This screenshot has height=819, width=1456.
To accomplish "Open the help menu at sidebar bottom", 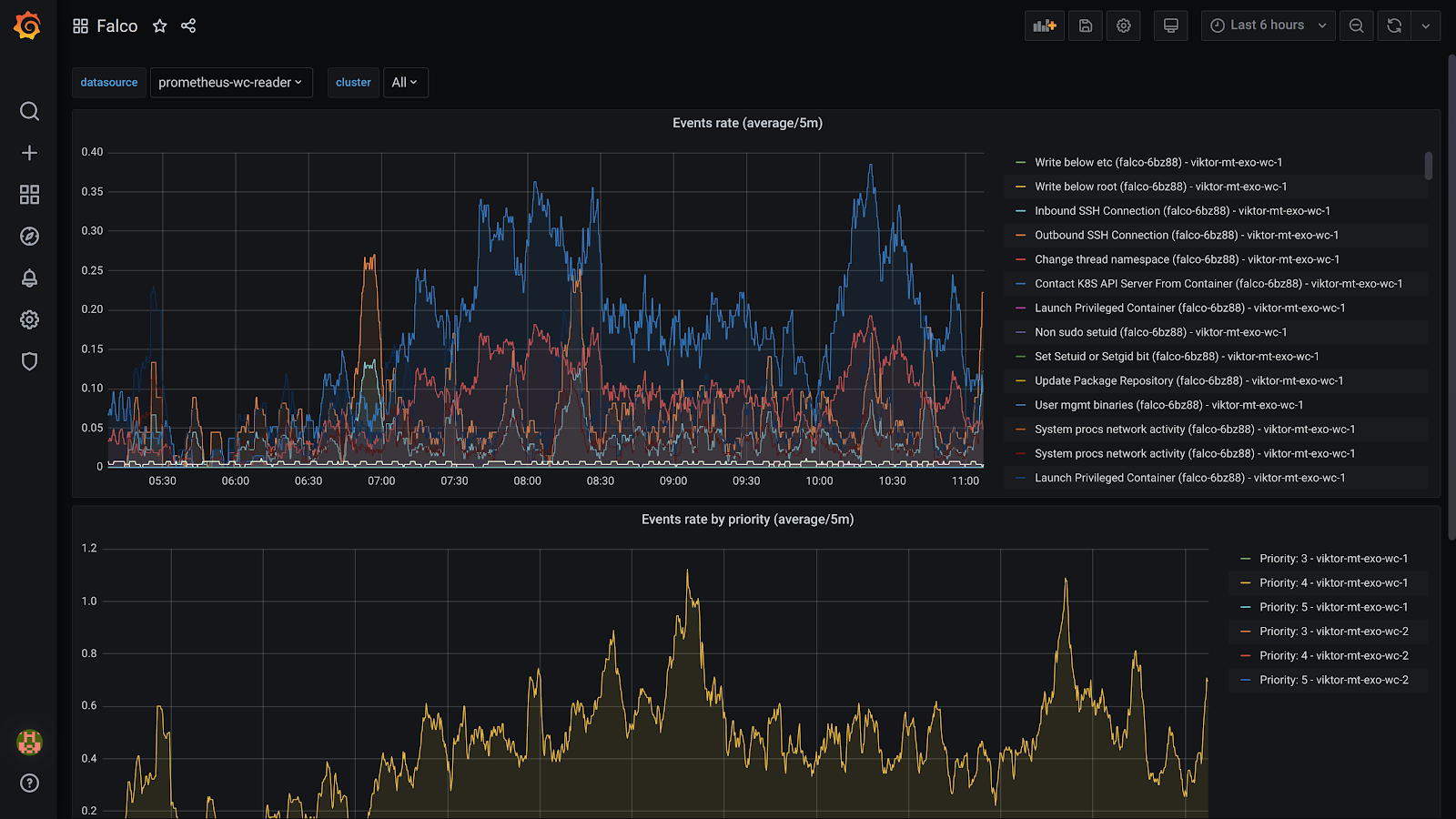I will pyautogui.click(x=29, y=784).
